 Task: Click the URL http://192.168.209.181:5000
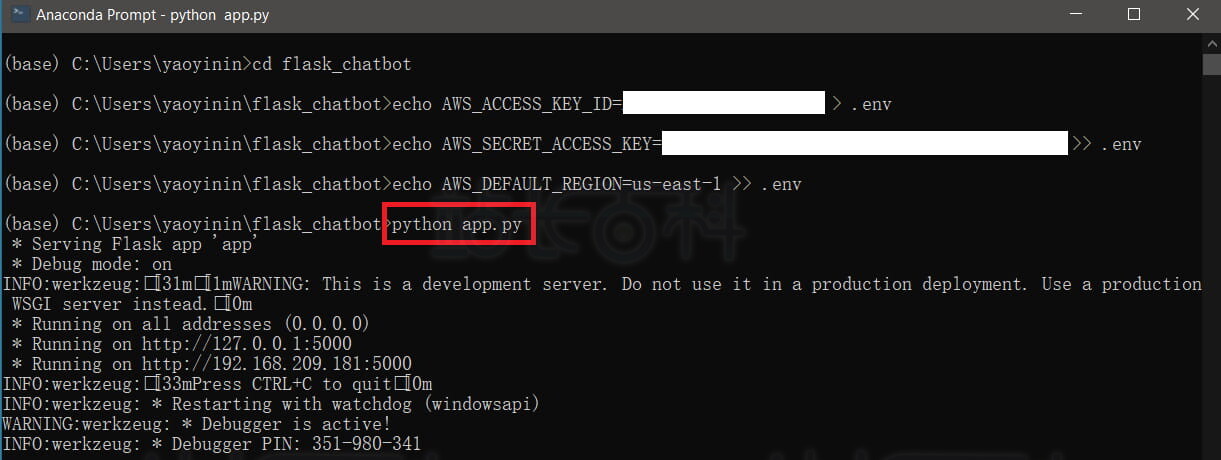click(277, 364)
